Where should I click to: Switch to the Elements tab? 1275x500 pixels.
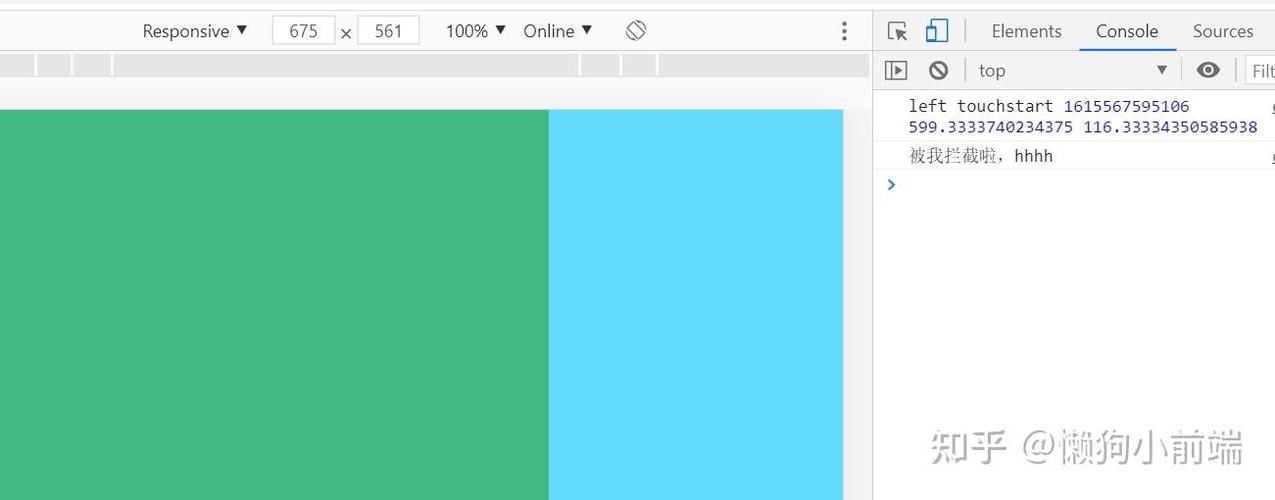[x=1026, y=31]
